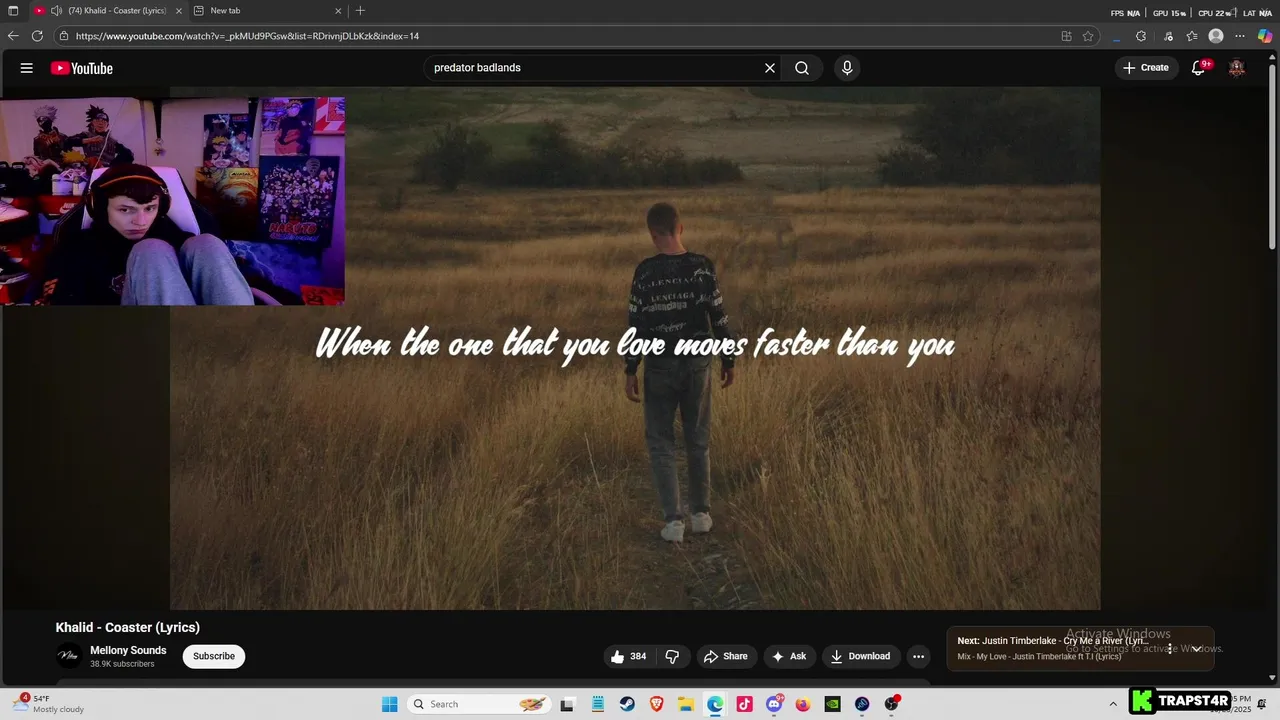Open the Windows Start menu
1280x720 pixels.
coord(390,704)
